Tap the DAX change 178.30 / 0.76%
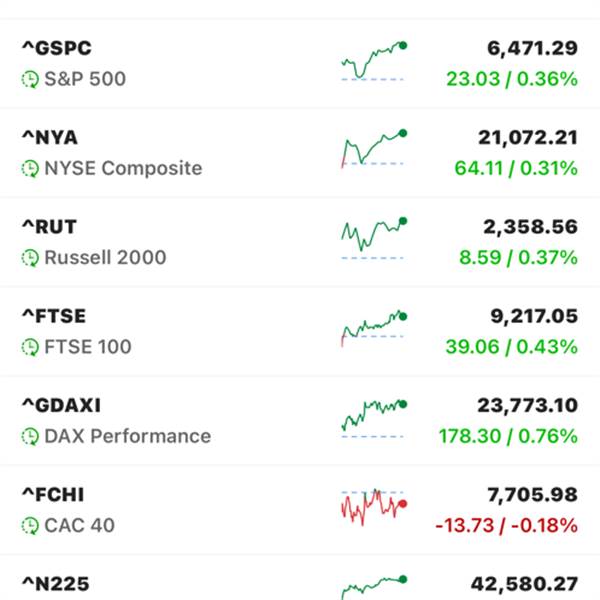Viewport: 600px width, 600px height. click(x=508, y=436)
